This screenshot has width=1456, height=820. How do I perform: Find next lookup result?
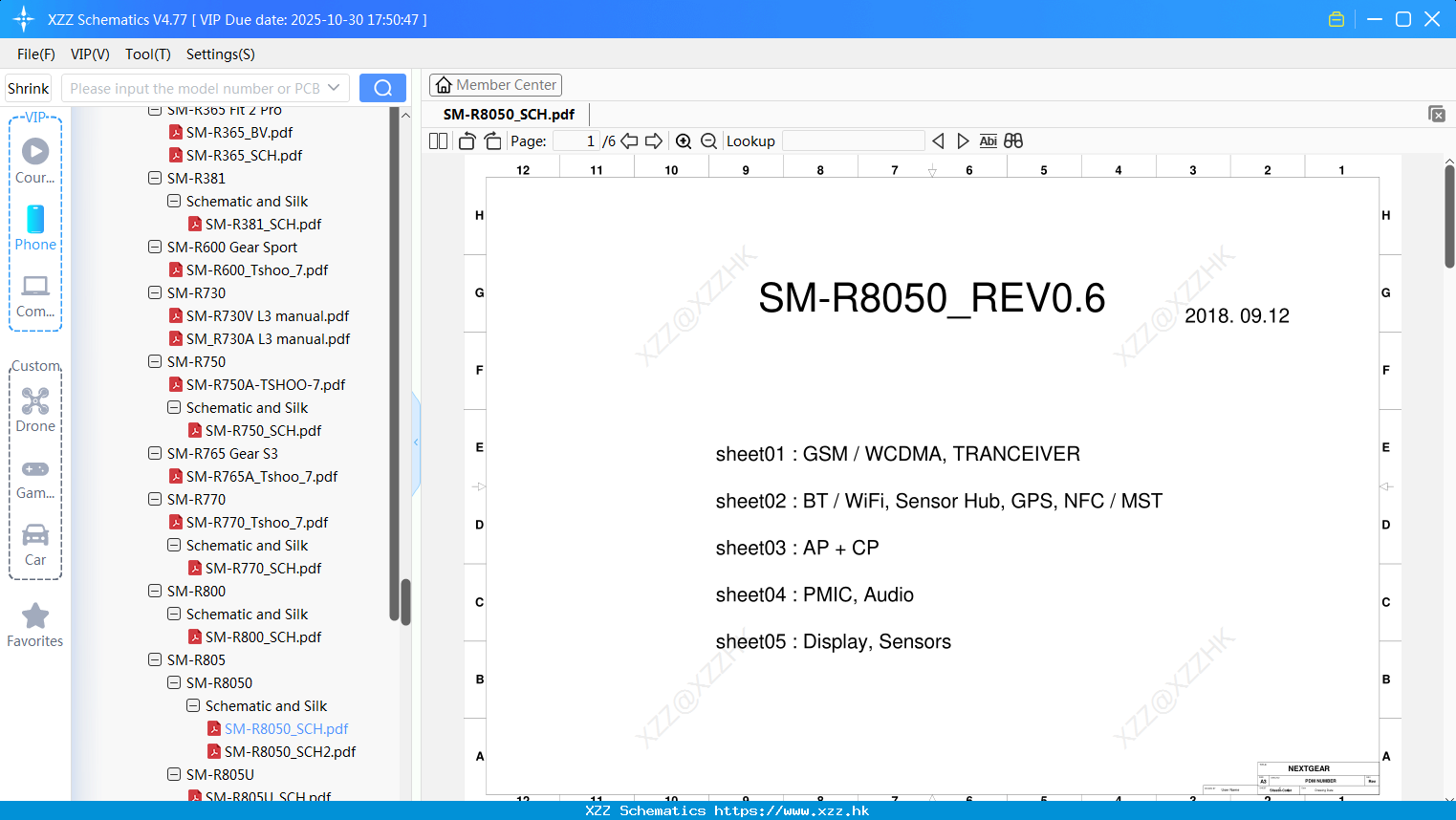[x=963, y=140]
